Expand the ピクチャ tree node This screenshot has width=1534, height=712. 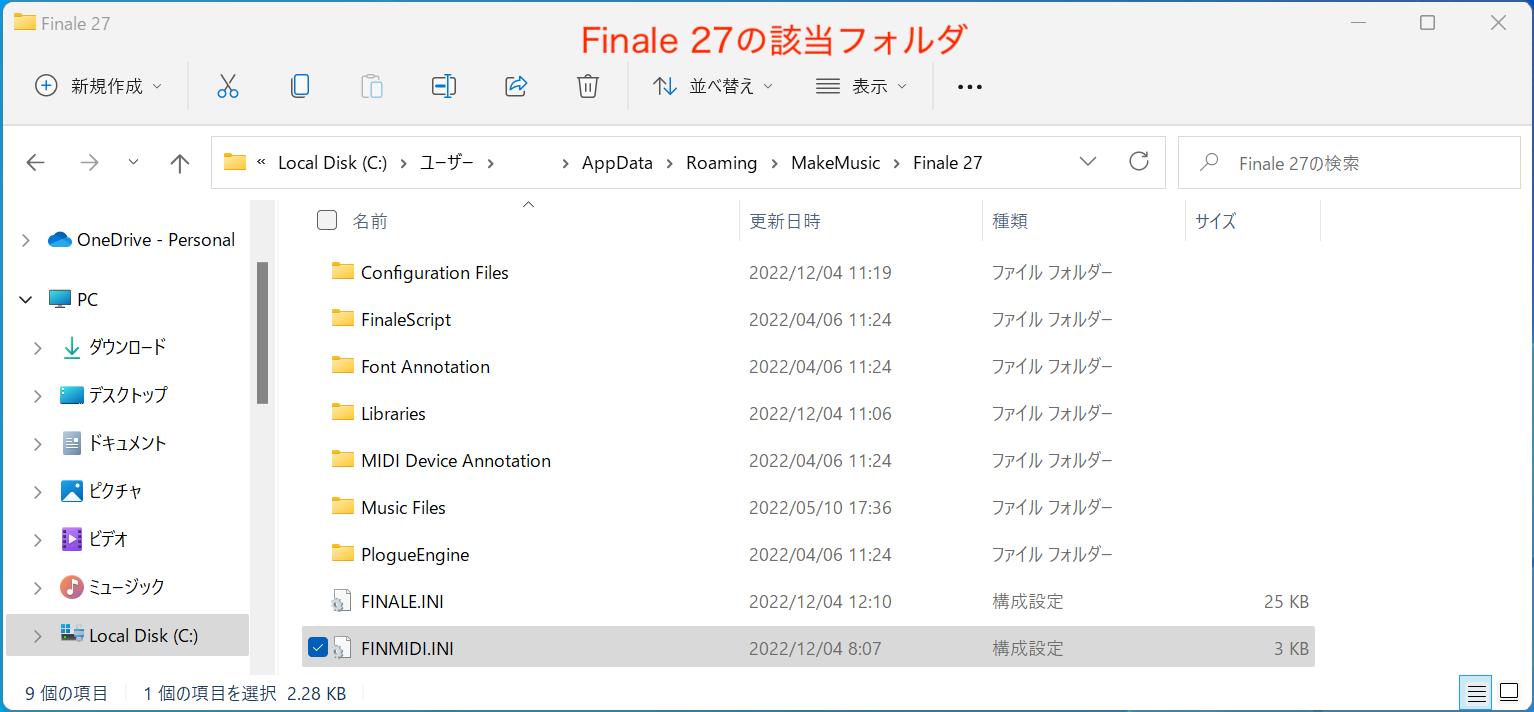[38, 492]
